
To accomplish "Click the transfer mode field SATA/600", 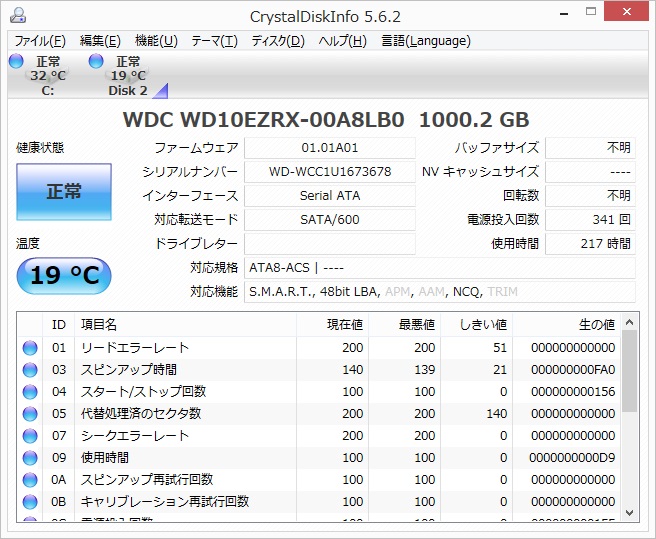I will point(330,220).
